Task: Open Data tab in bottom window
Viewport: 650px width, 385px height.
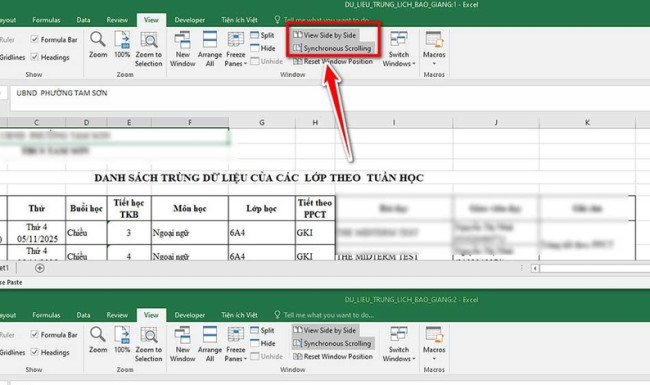Action: point(83,315)
